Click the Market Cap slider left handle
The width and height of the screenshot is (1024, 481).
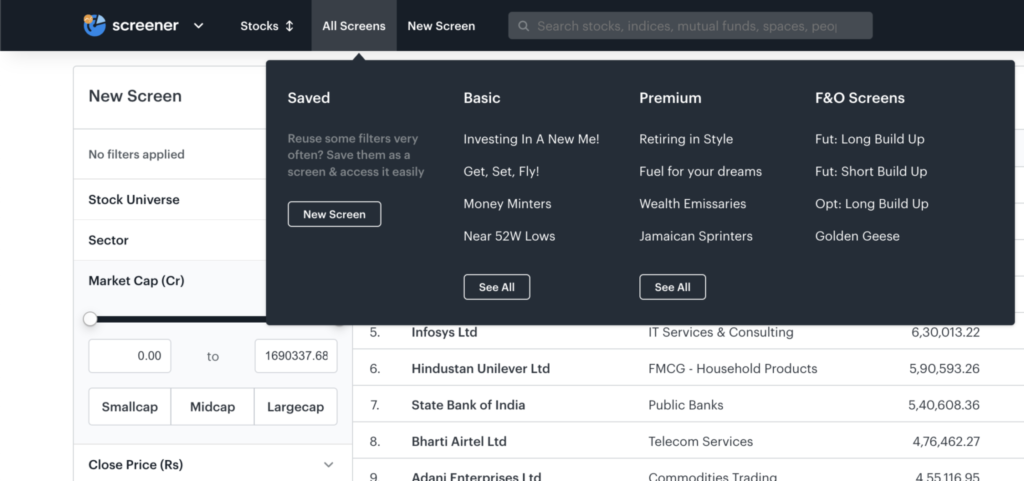point(90,319)
